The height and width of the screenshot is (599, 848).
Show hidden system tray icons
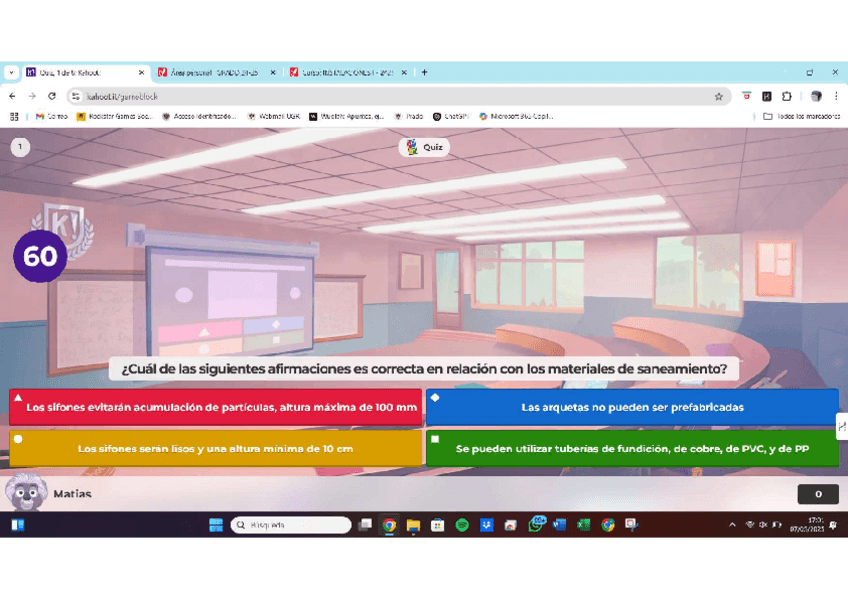[x=732, y=525]
